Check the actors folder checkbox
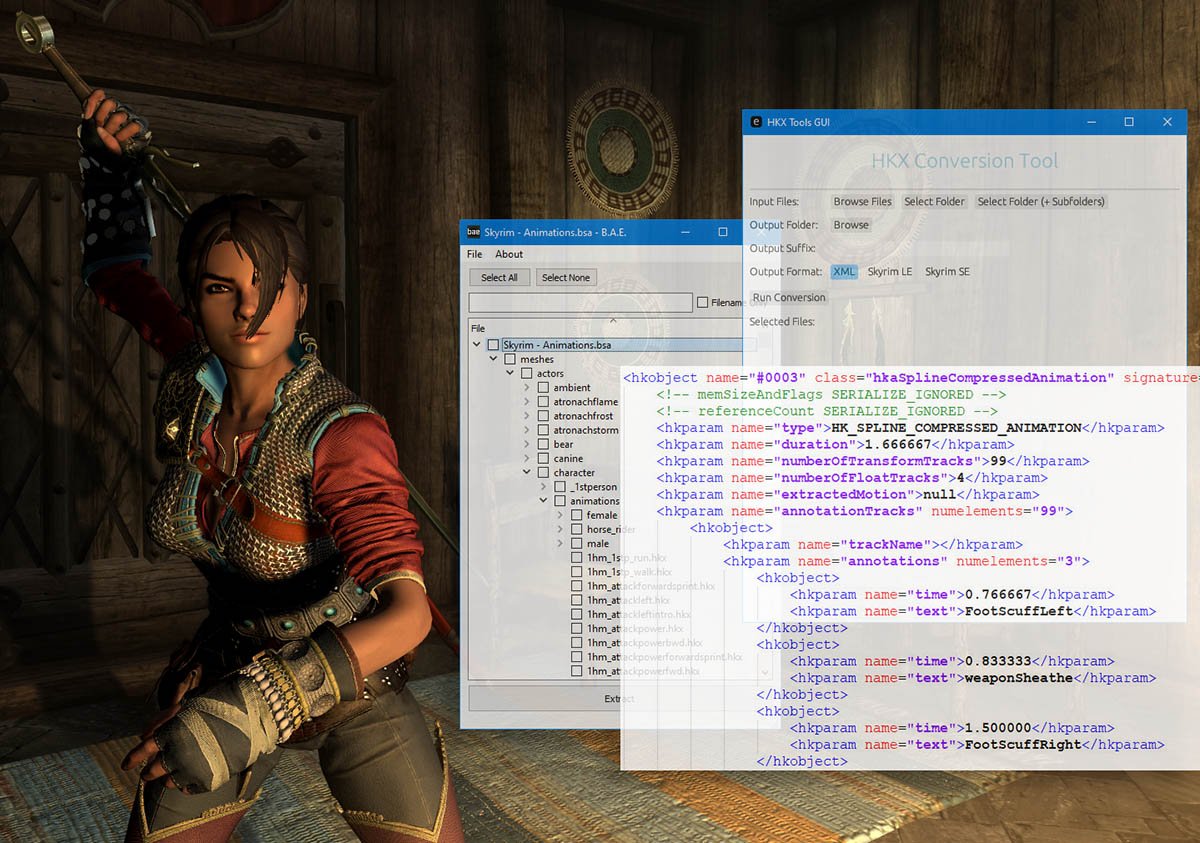This screenshot has height=843, width=1200. click(x=527, y=373)
